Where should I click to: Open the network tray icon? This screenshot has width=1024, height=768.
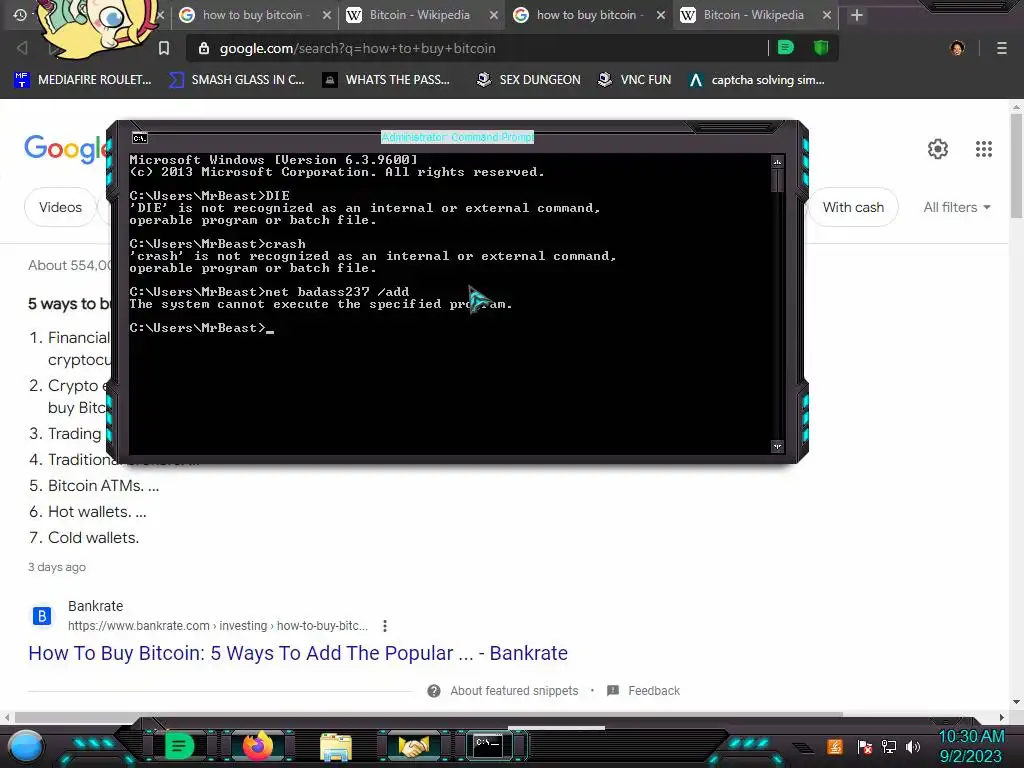889,746
